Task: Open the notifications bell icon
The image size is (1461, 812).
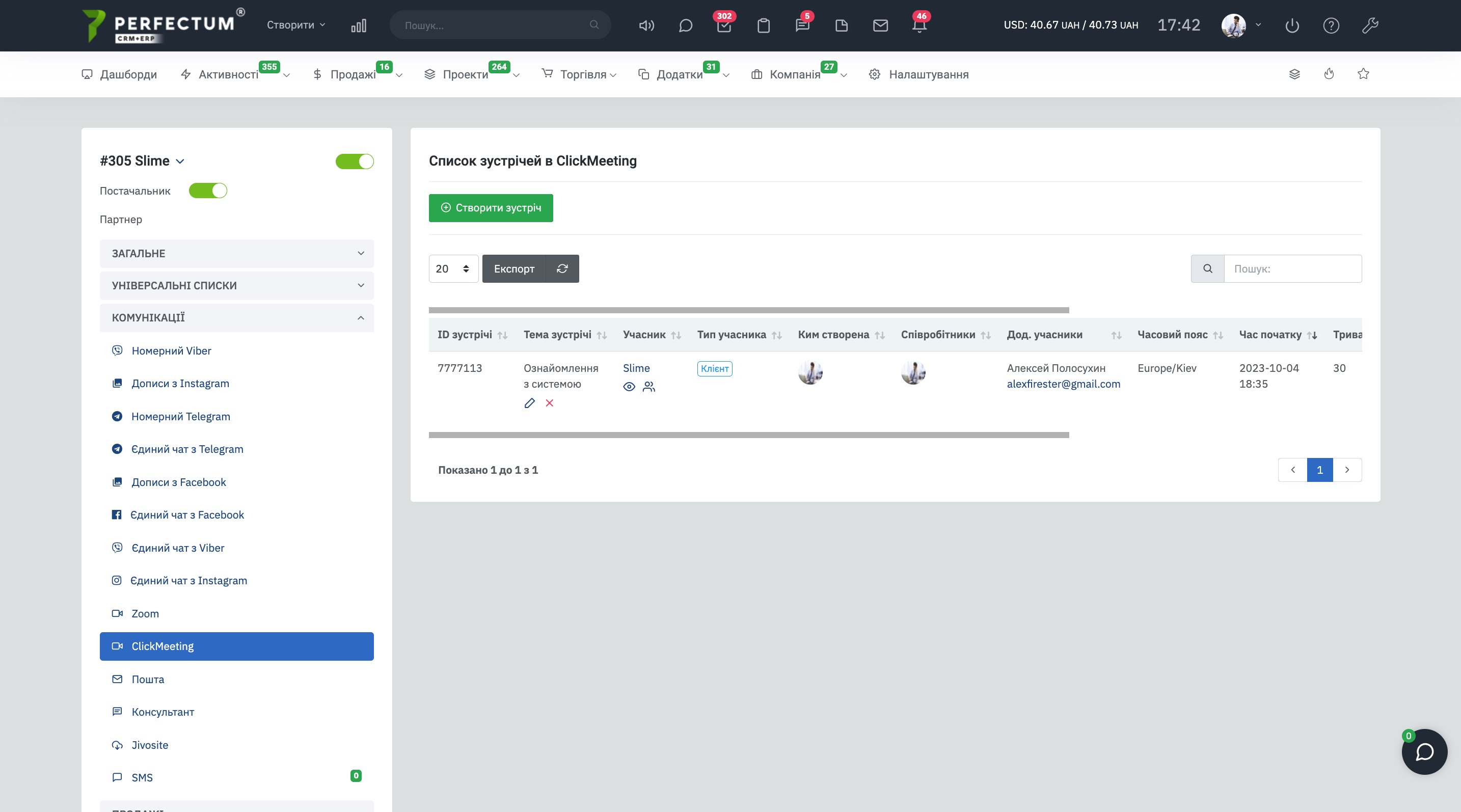Action: [919, 25]
